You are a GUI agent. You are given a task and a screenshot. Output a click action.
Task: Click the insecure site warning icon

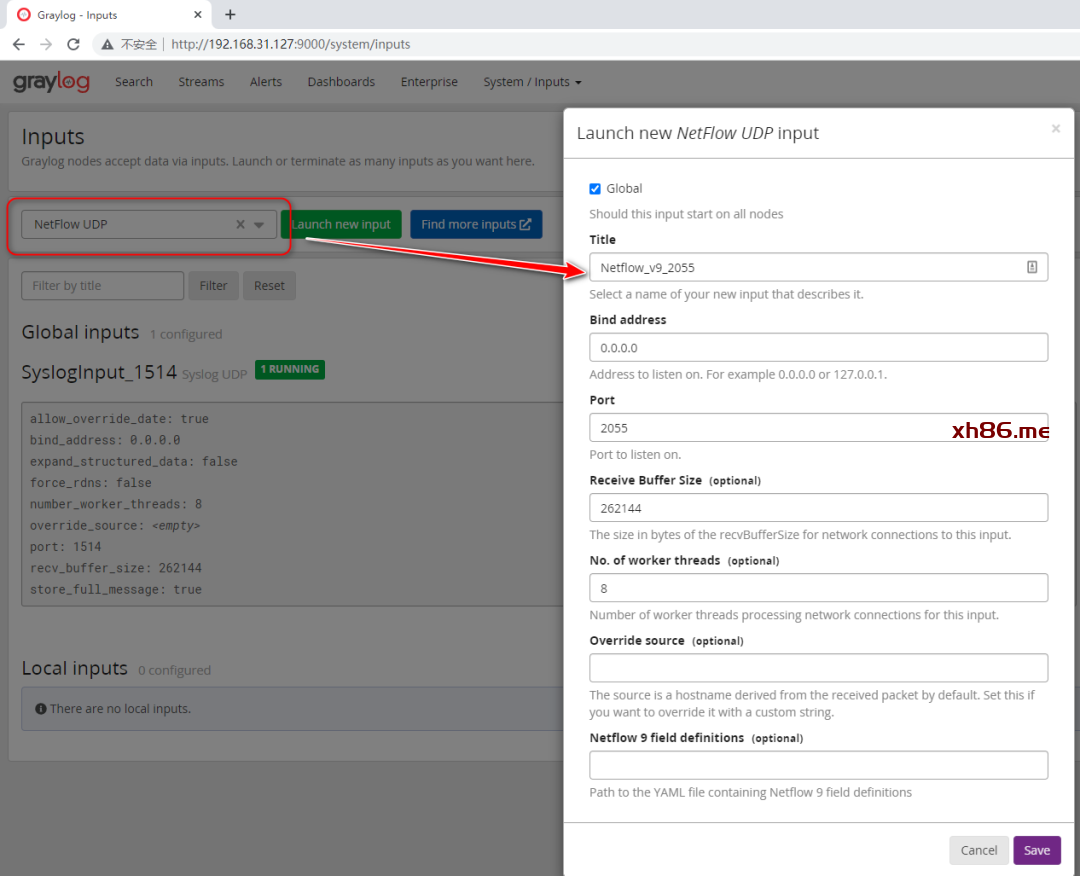coord(108,44)
